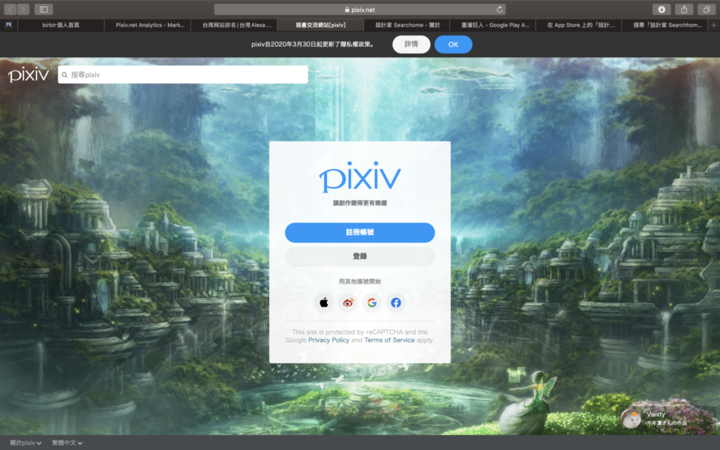Image resolution: width=720 pixels, height=450 pixels.
Task: Sign in with the Facebook icon
Action: 396,303
